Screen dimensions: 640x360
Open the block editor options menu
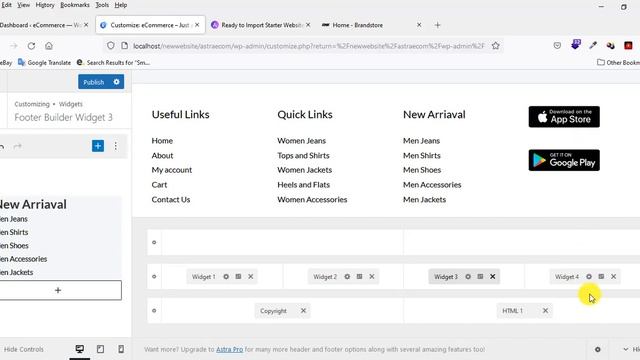[116, 146]
